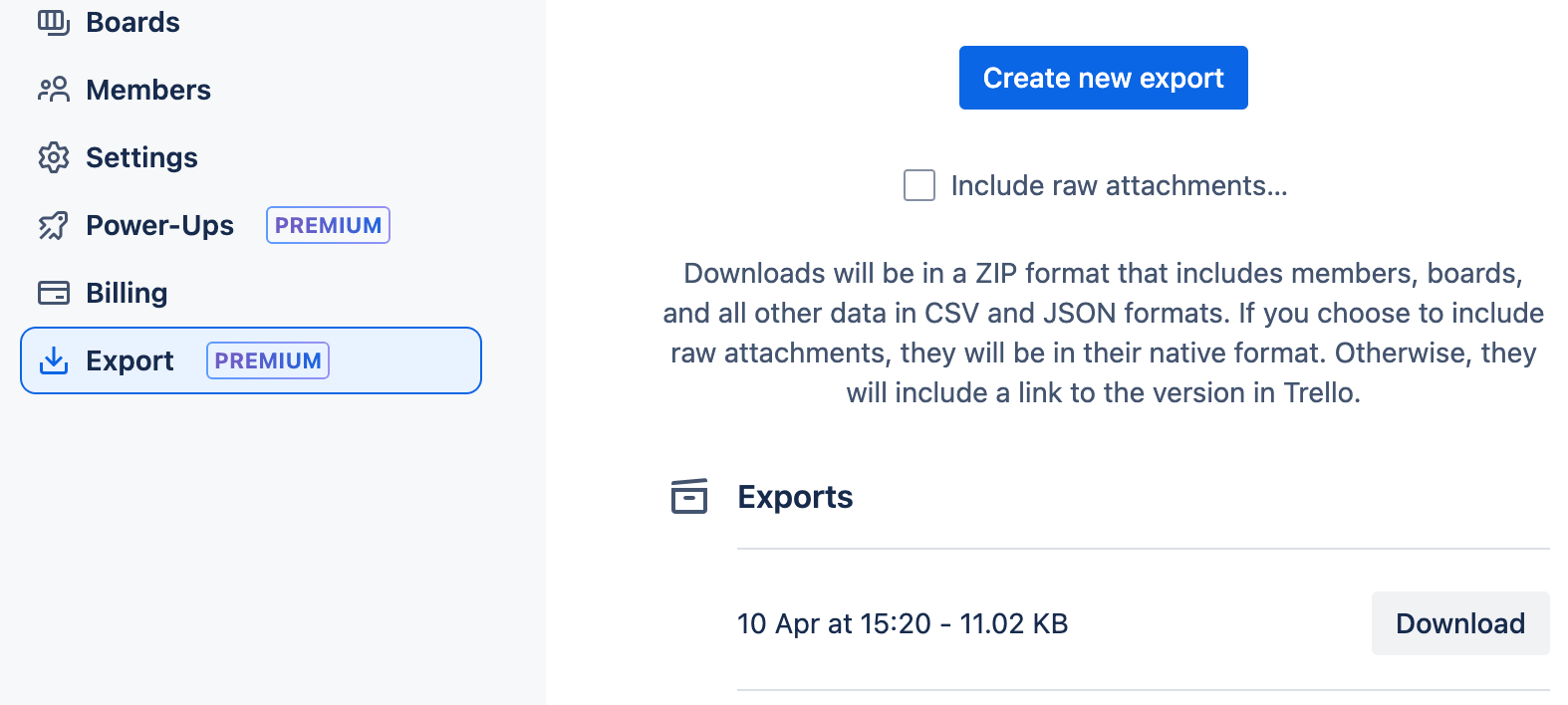Click the Power-Ups rocket icon

click(x=55, y=225)
